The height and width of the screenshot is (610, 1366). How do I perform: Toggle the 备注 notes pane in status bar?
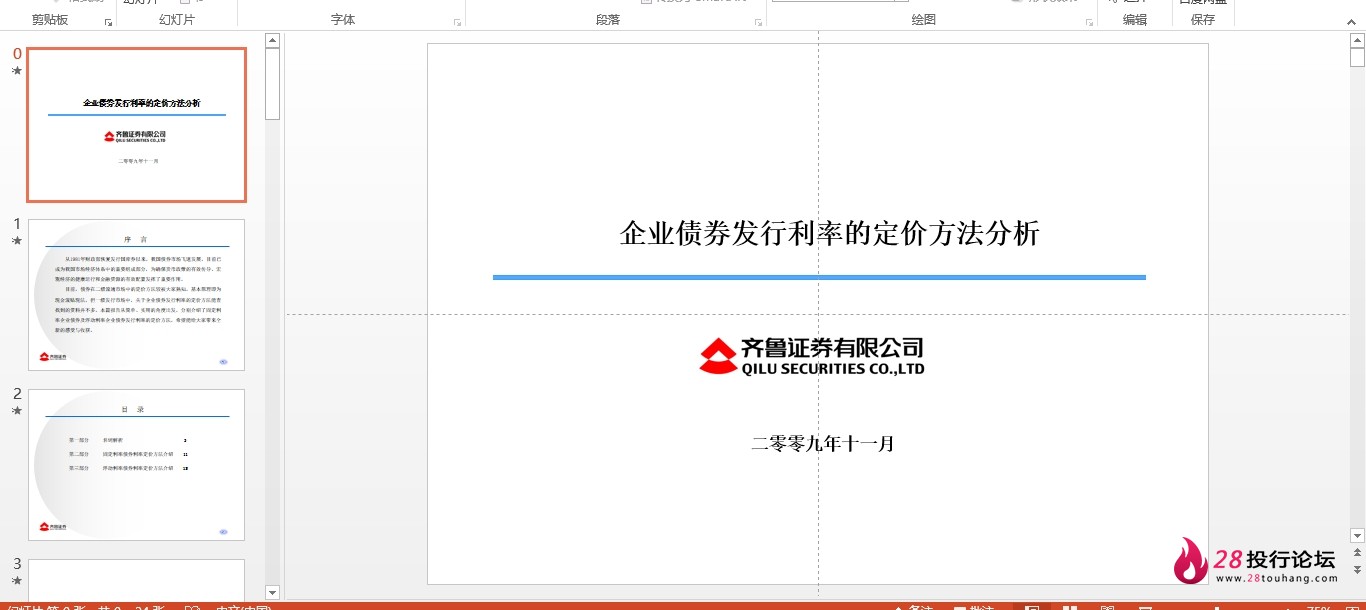pyautogui.click(x=914, y=606)
